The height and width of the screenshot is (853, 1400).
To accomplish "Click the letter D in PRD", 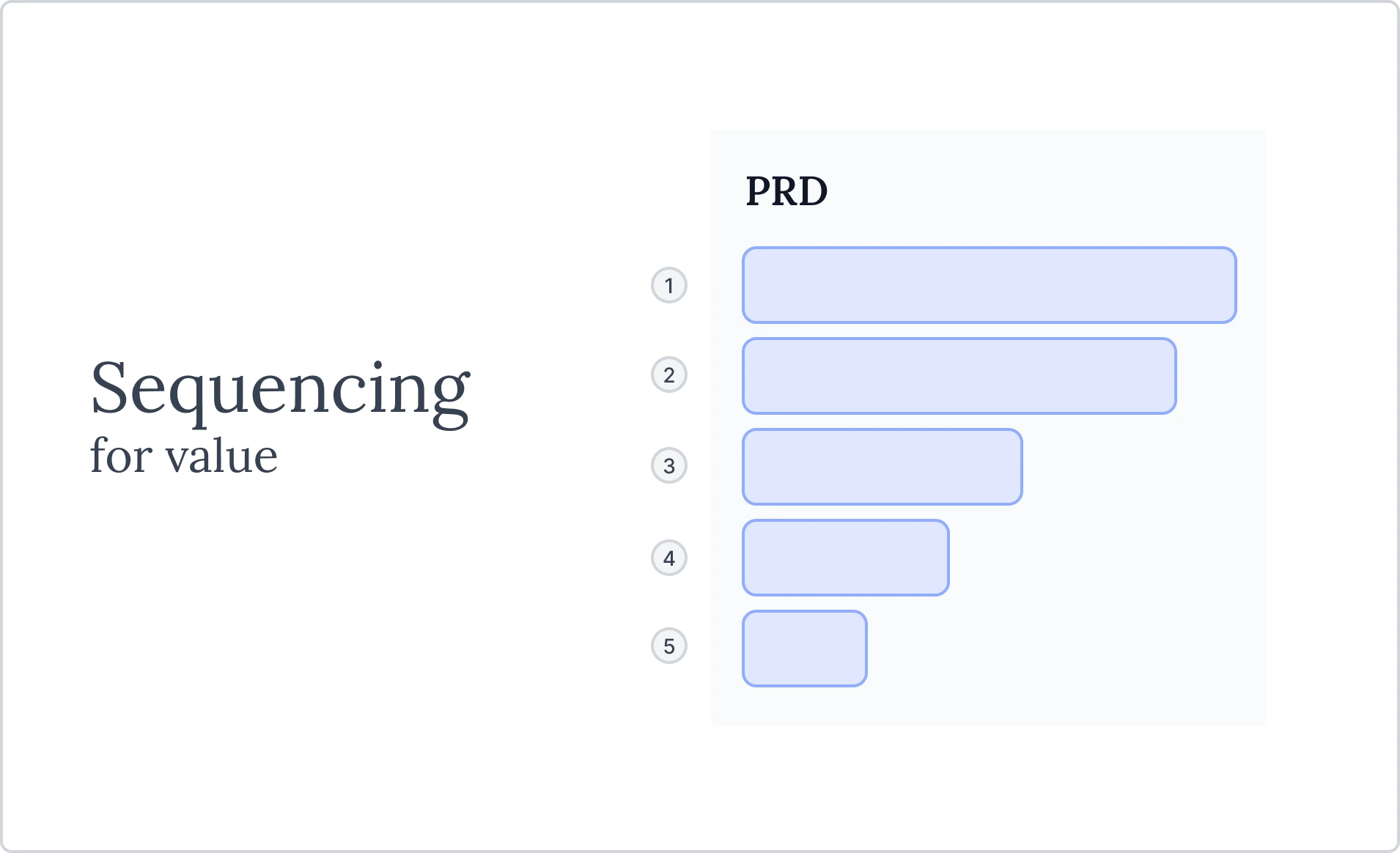I will pyautogui.click(x=812, y=191).
